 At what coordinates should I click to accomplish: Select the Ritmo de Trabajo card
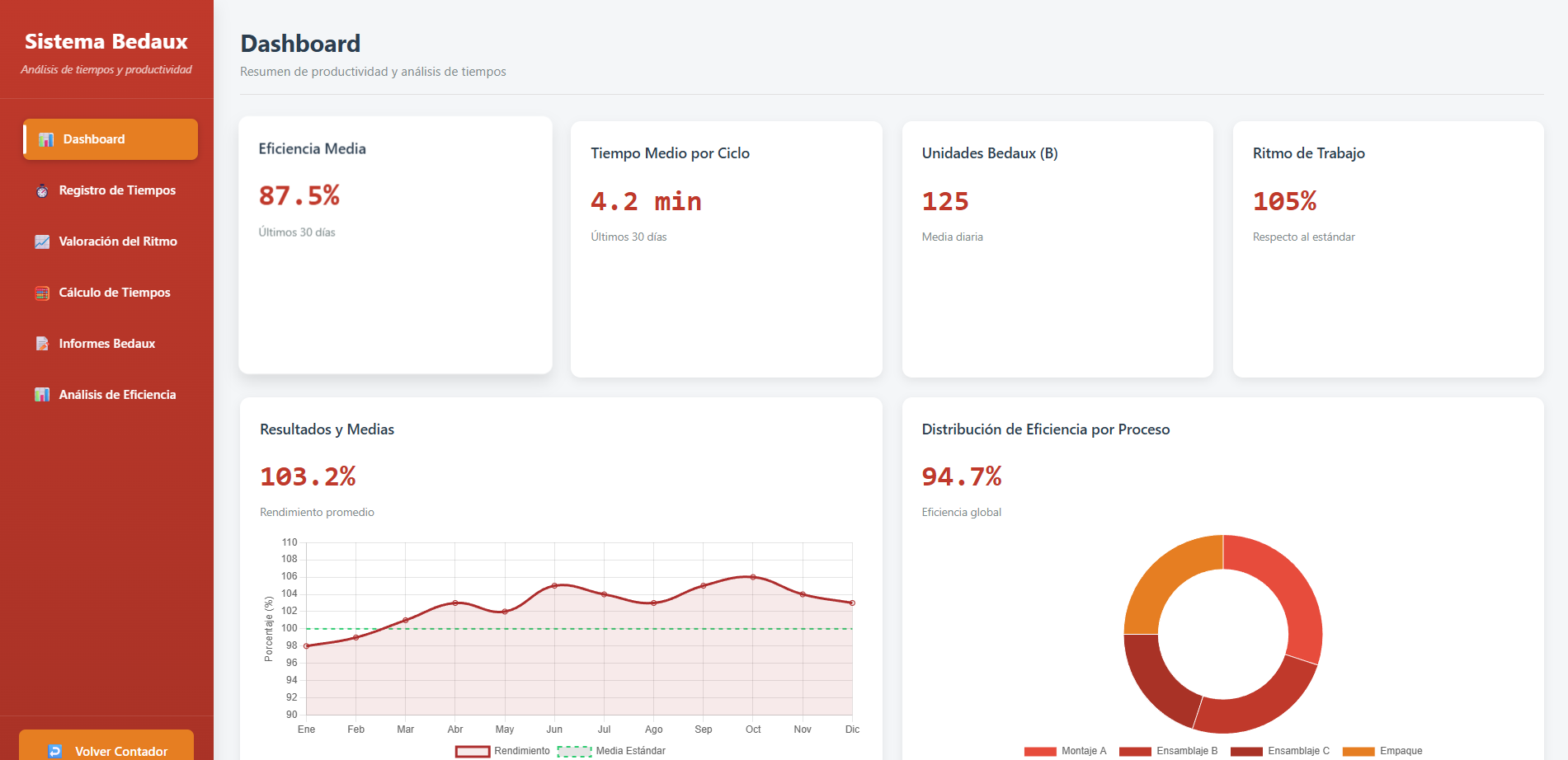(x=1387, y=250)
